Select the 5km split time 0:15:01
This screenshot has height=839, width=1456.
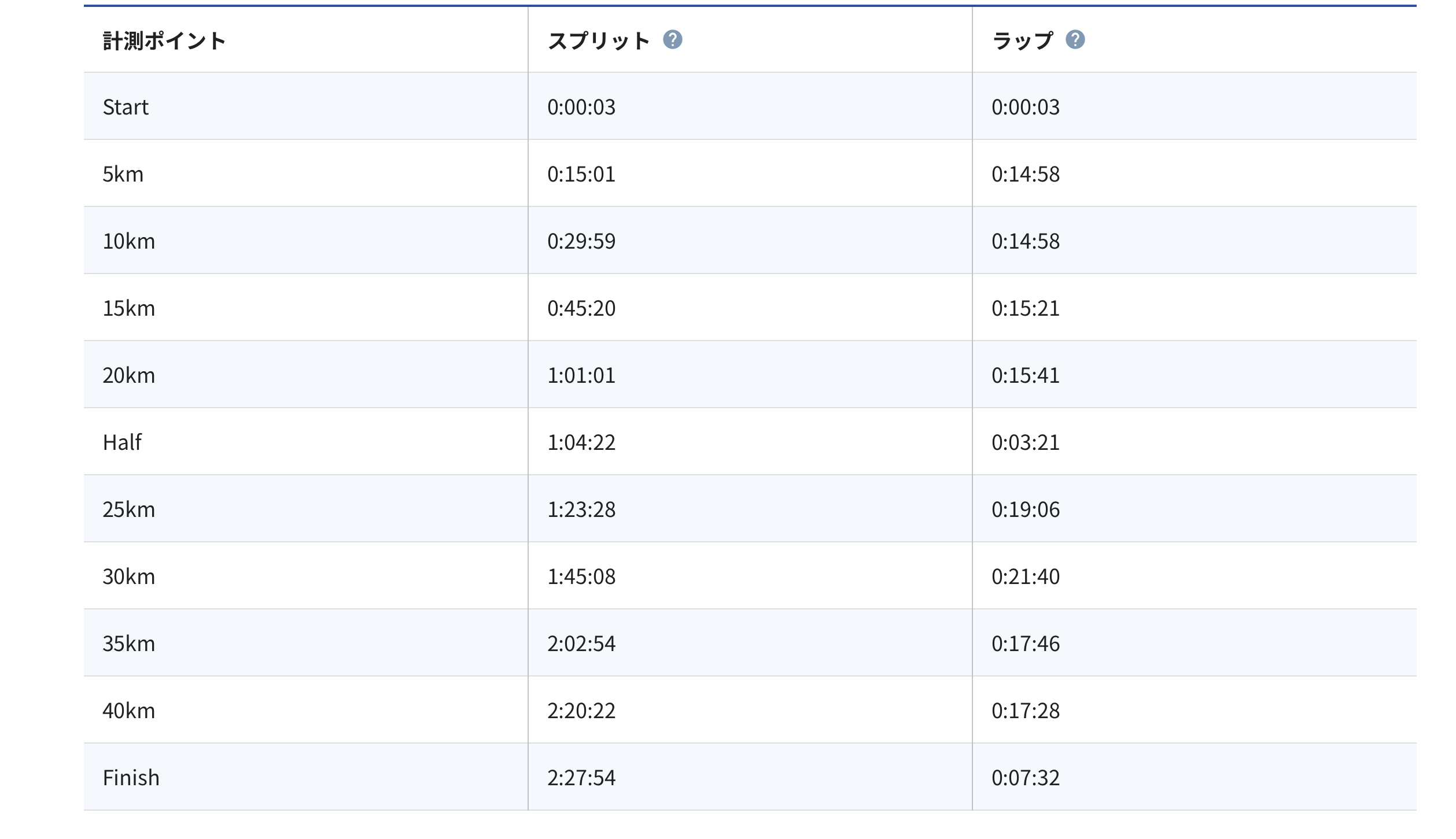[581, 174]
